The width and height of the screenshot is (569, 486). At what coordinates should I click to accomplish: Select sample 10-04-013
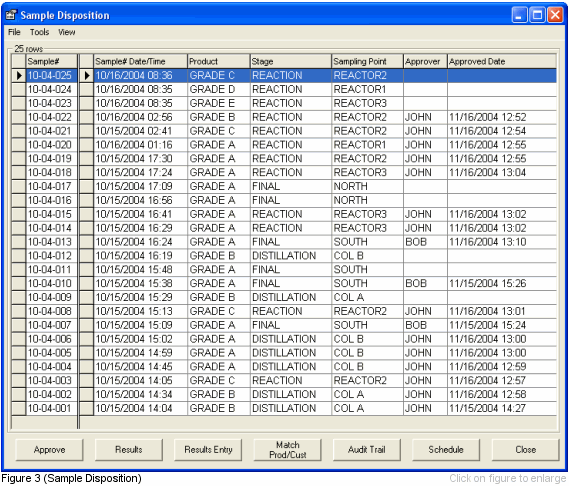coord(52,242)
